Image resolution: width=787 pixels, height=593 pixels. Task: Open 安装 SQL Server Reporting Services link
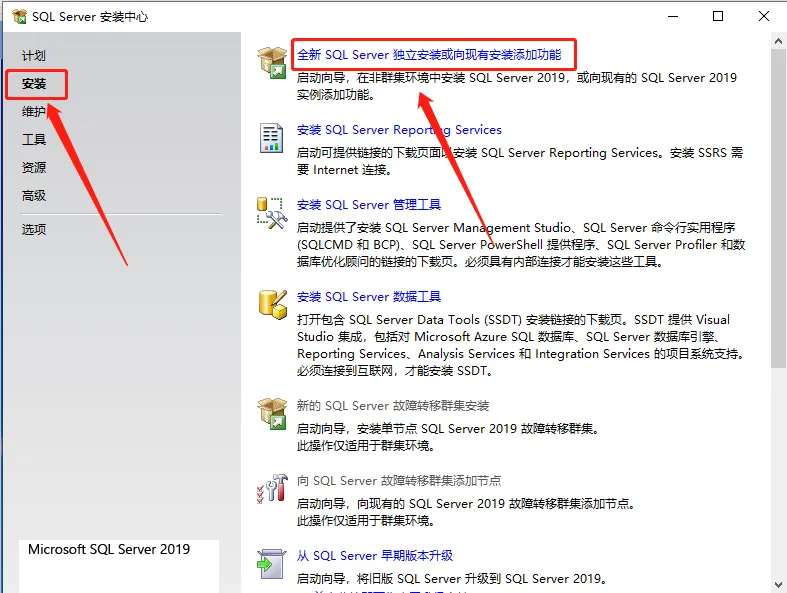point(399,130)
